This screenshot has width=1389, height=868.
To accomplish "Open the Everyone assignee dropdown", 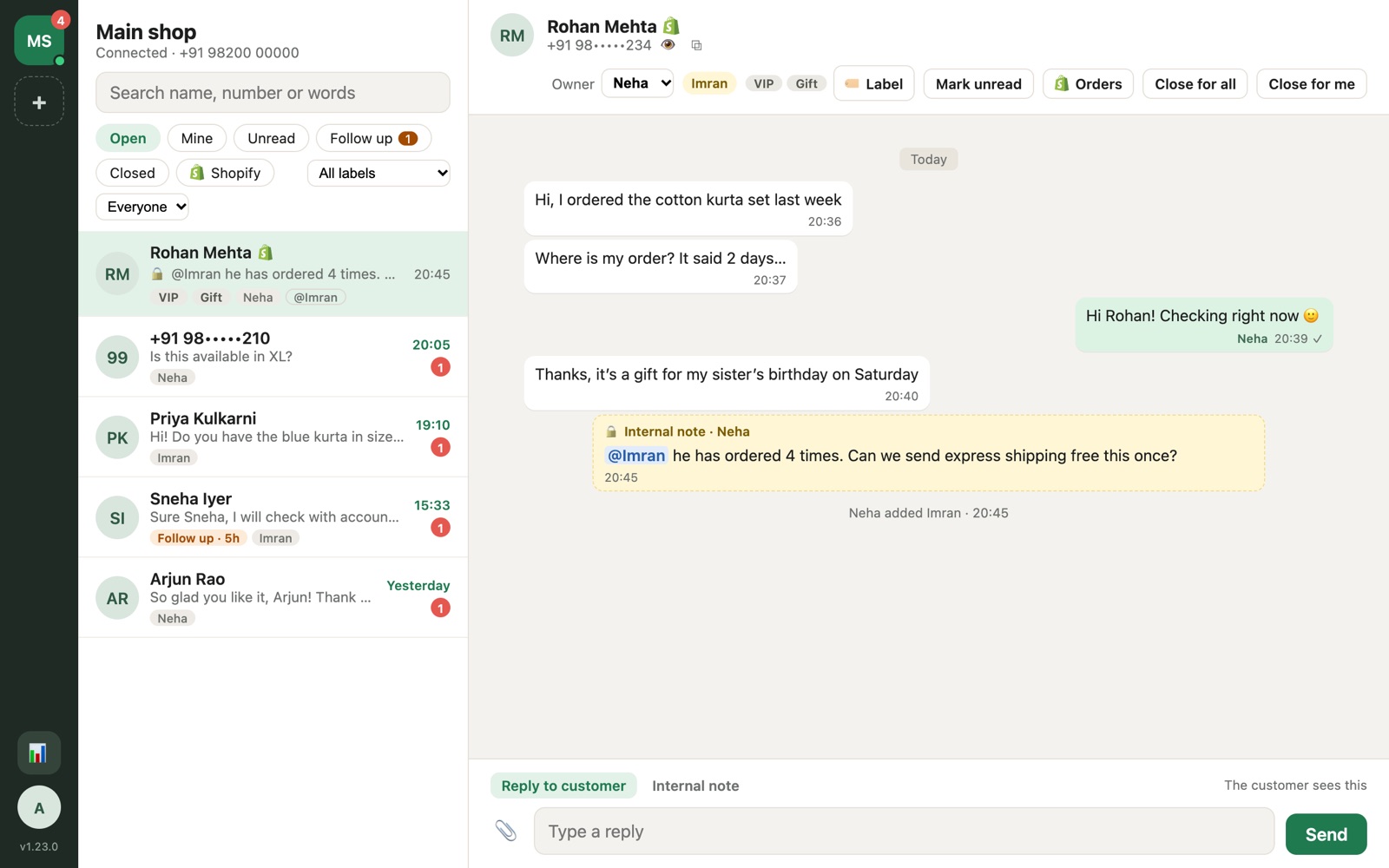I will [x=142, y=207].
